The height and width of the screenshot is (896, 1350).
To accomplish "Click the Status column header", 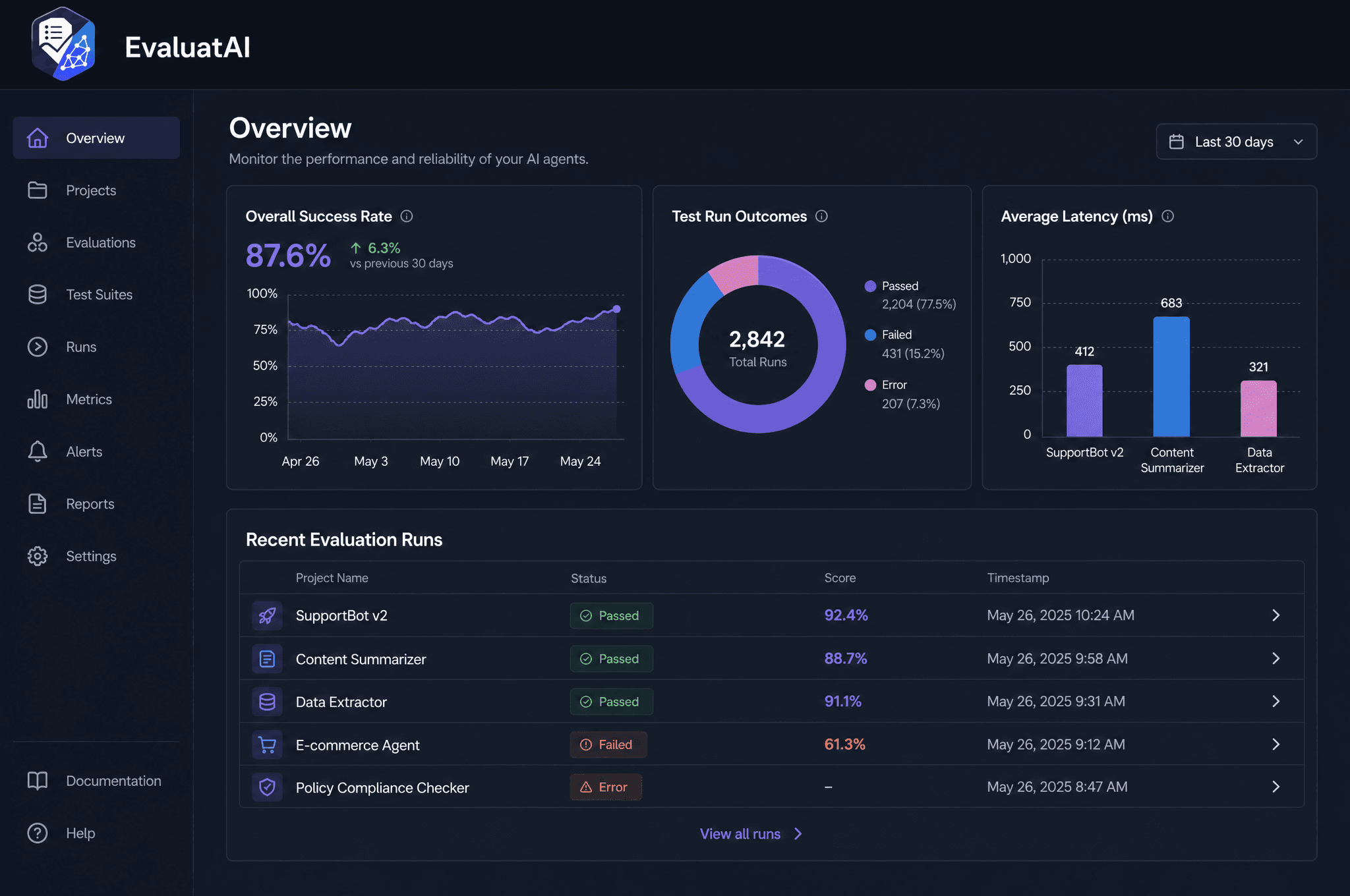I will 589,578.
